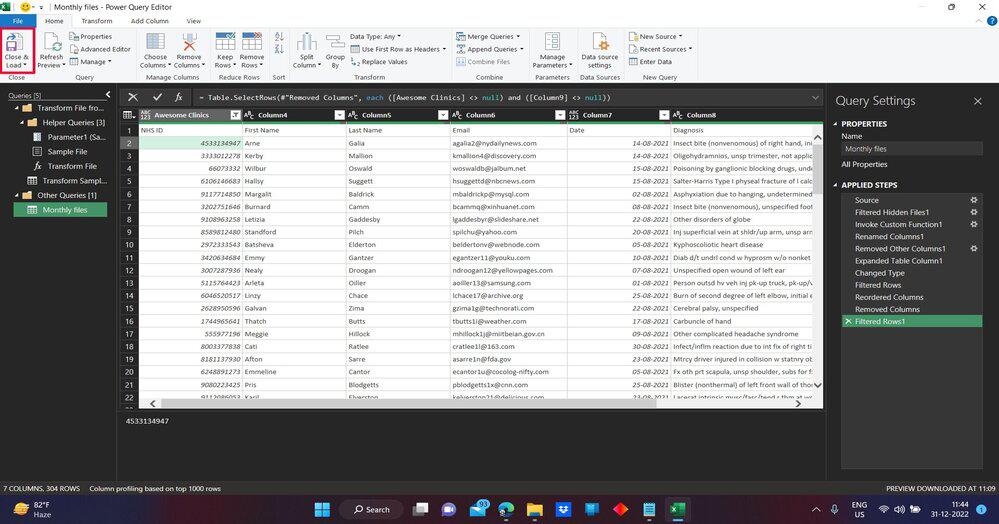Open the Windows Start menu
This screenshot has height=524, width=999.
[x=322, y=509]
